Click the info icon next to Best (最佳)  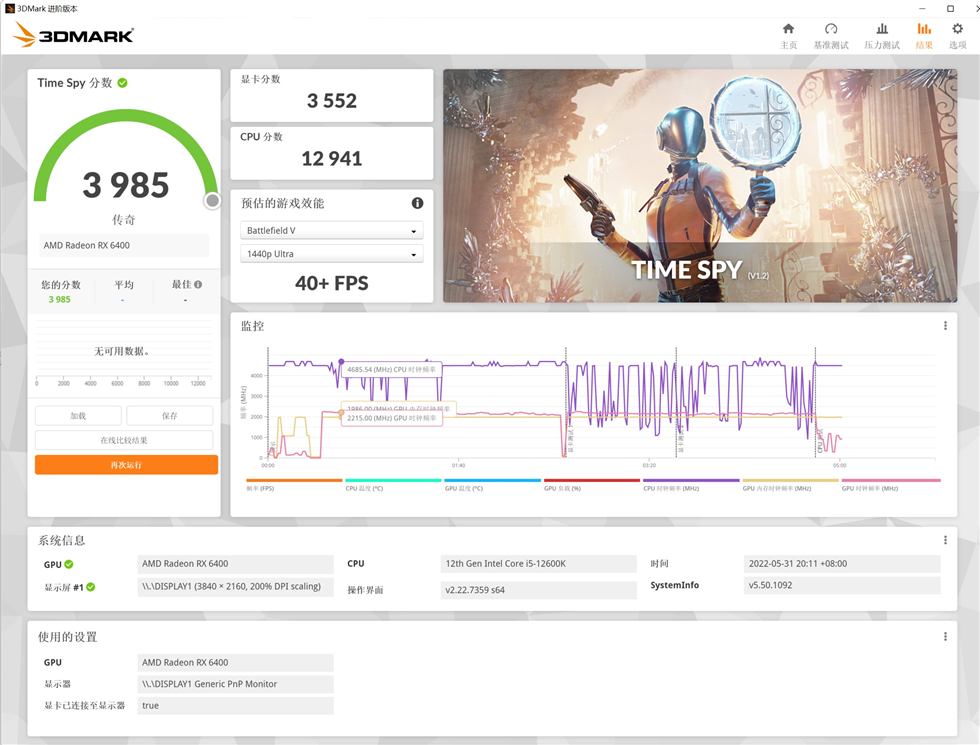(198, 284)
